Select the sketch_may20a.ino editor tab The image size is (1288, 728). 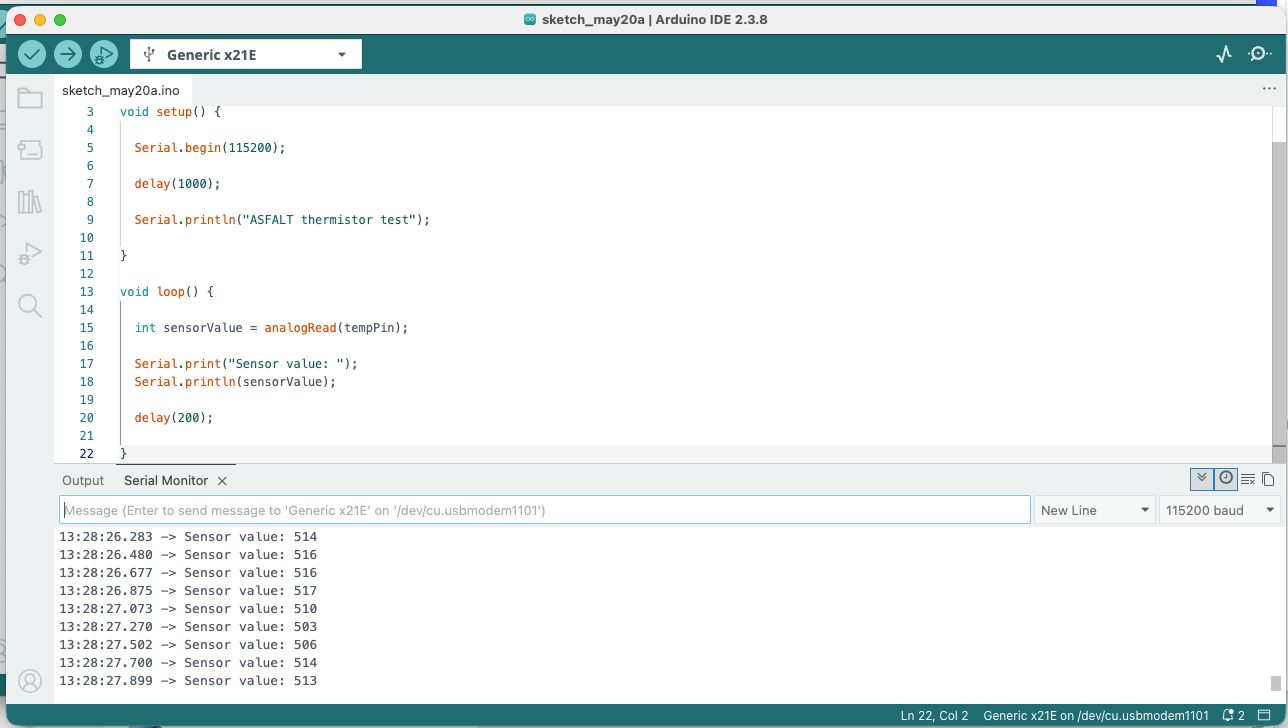coord(121,90)
